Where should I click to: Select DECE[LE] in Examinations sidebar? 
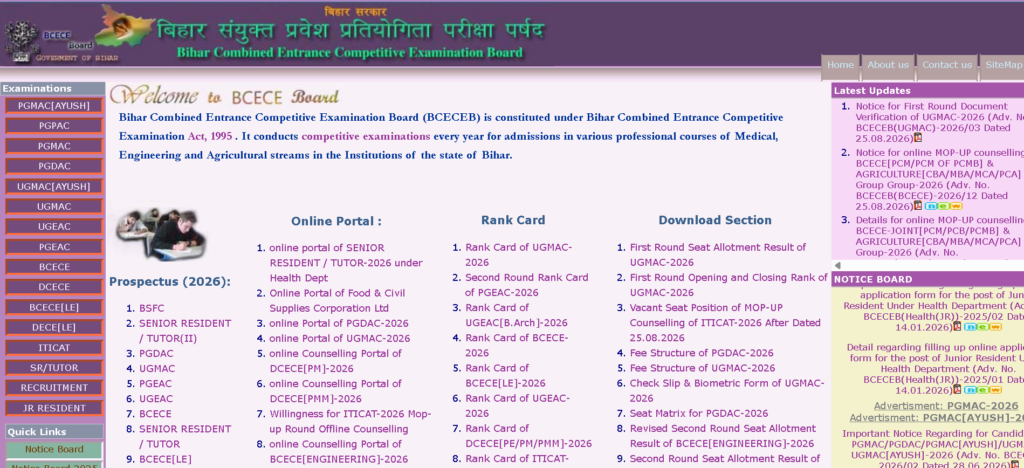click(54, 328)
